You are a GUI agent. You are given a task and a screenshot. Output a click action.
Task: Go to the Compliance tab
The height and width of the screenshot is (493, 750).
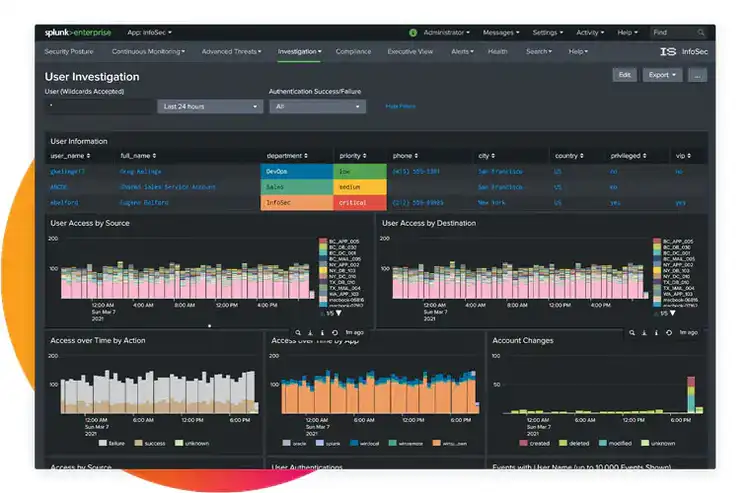click(x=353, y=51)
